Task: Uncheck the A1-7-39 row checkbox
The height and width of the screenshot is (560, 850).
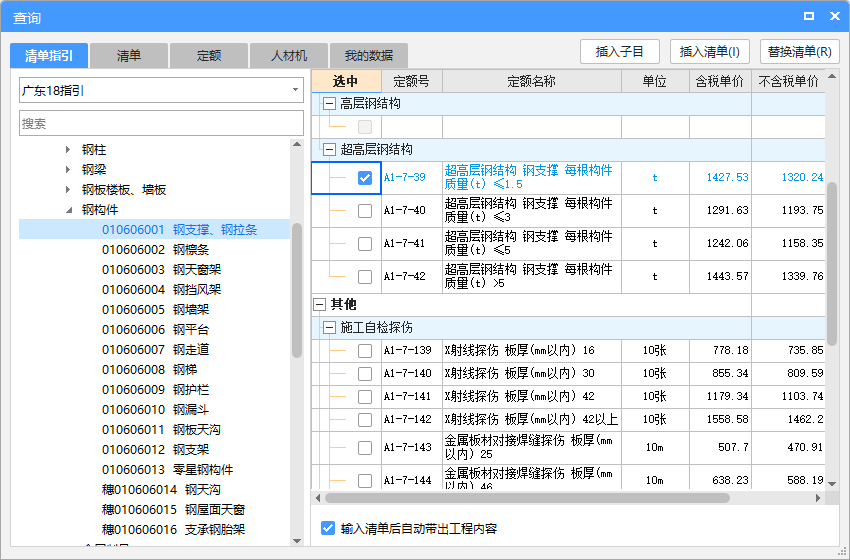Action: click(365, 178)
